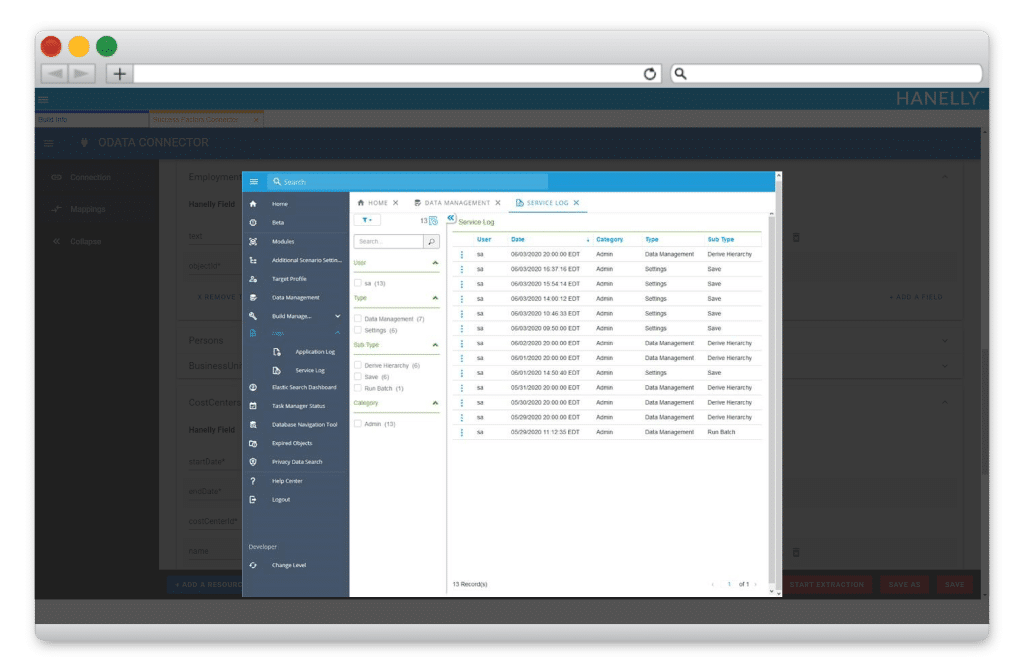Image resolution: width=1024 pixels, height=666 pixels.
Task: Click the Target Profile icon
Action: 253,279
